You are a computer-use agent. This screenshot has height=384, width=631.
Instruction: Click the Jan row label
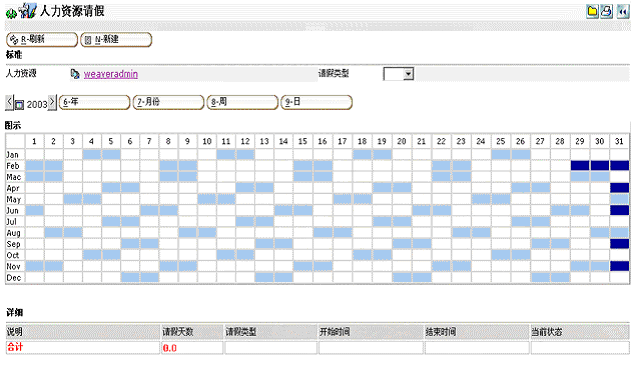coord(12,155)
